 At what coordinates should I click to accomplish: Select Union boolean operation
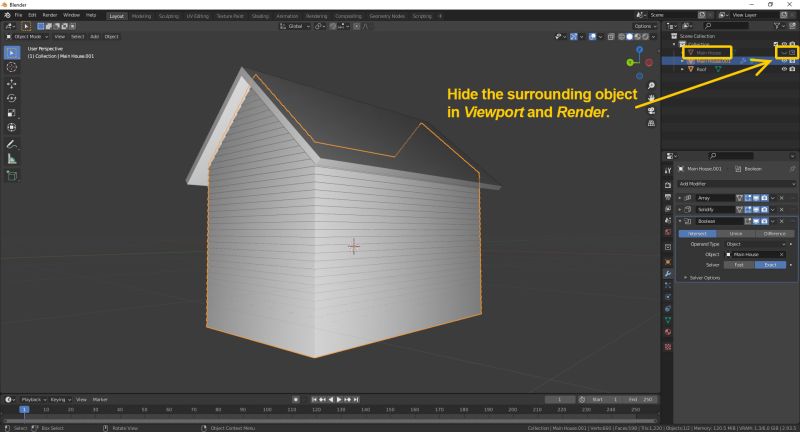click(x=736, y=234)
